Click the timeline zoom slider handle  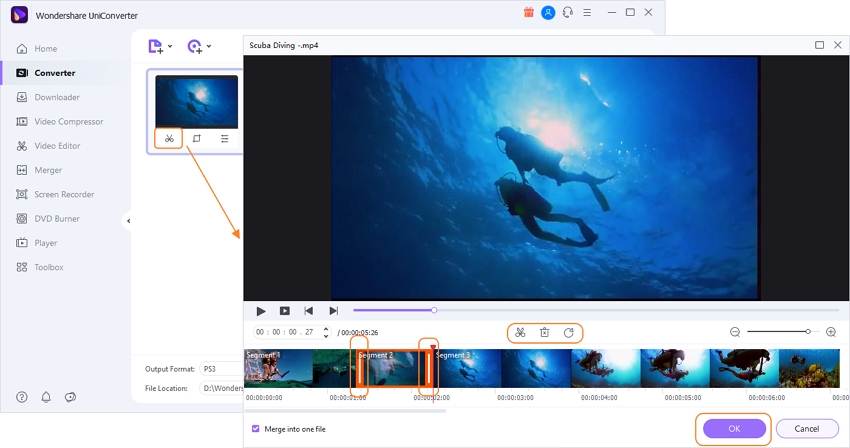pos(808,331)
